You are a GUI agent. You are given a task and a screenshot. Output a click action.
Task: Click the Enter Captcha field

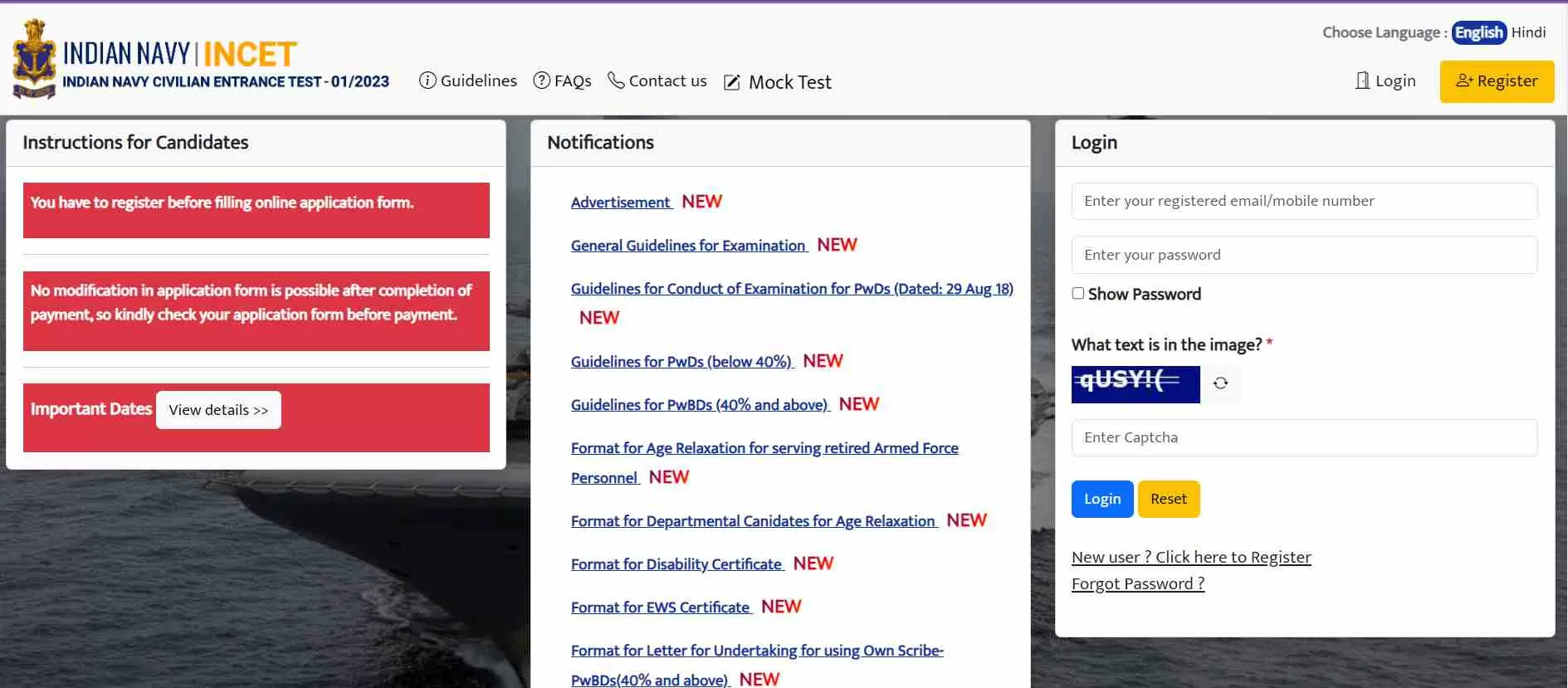tap(1304, 437)
